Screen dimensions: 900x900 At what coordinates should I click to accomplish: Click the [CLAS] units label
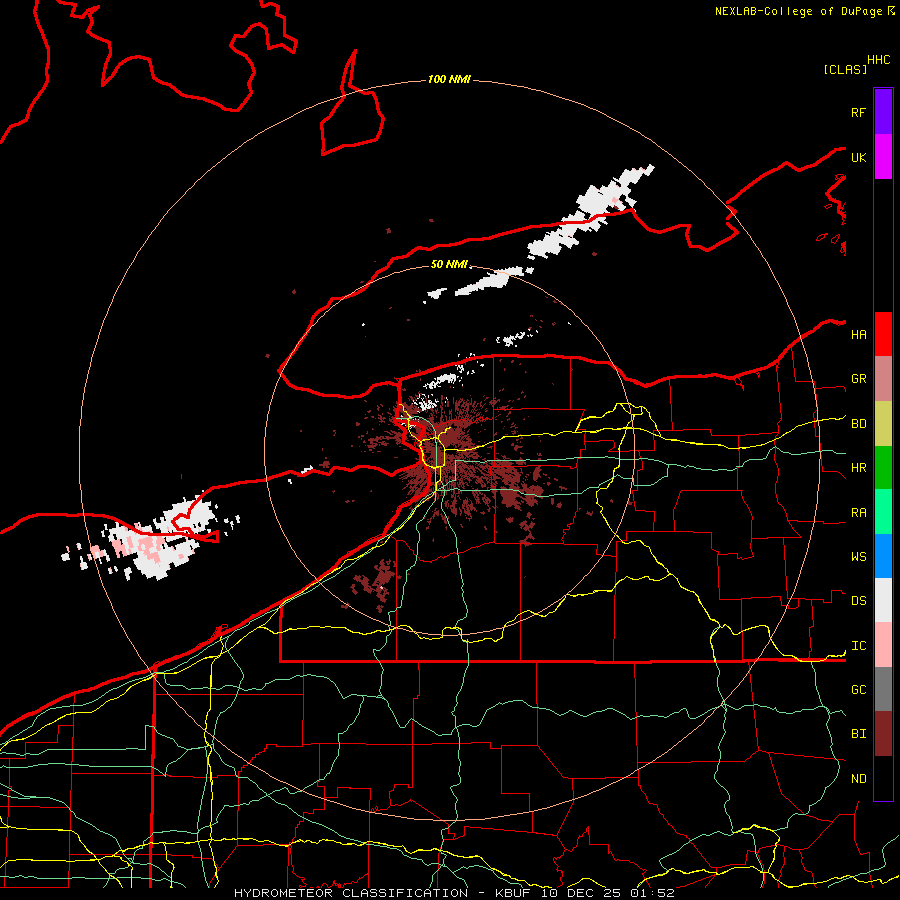click(x=845, y=69)
